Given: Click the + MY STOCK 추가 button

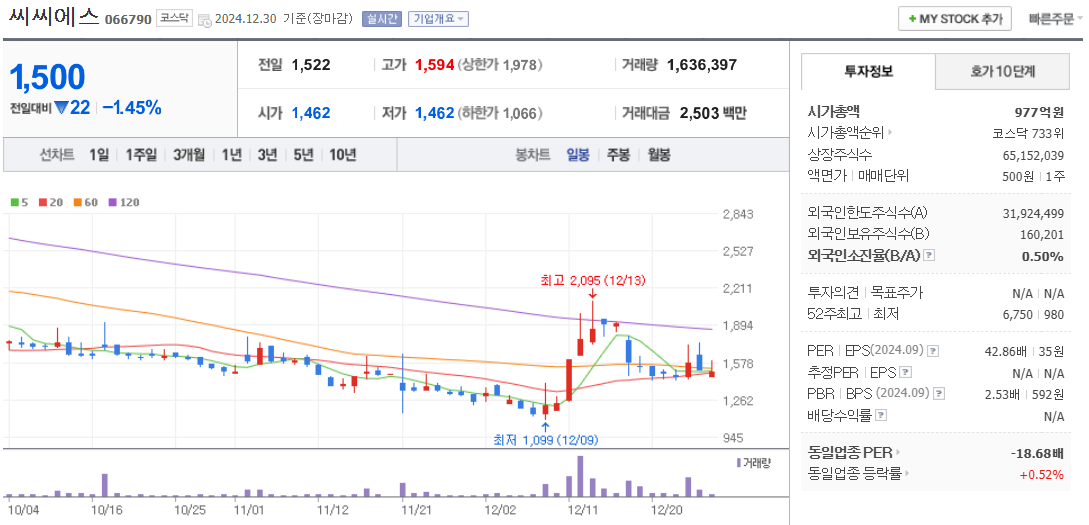Looking at the screenshot, I should 955,19.
